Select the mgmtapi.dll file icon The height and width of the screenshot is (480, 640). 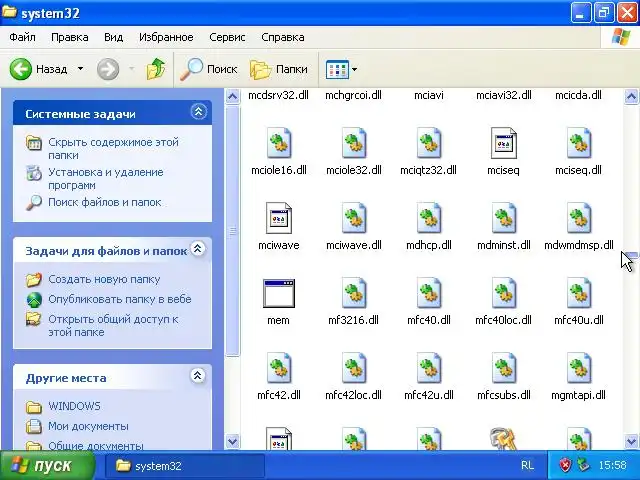(579, 368)
